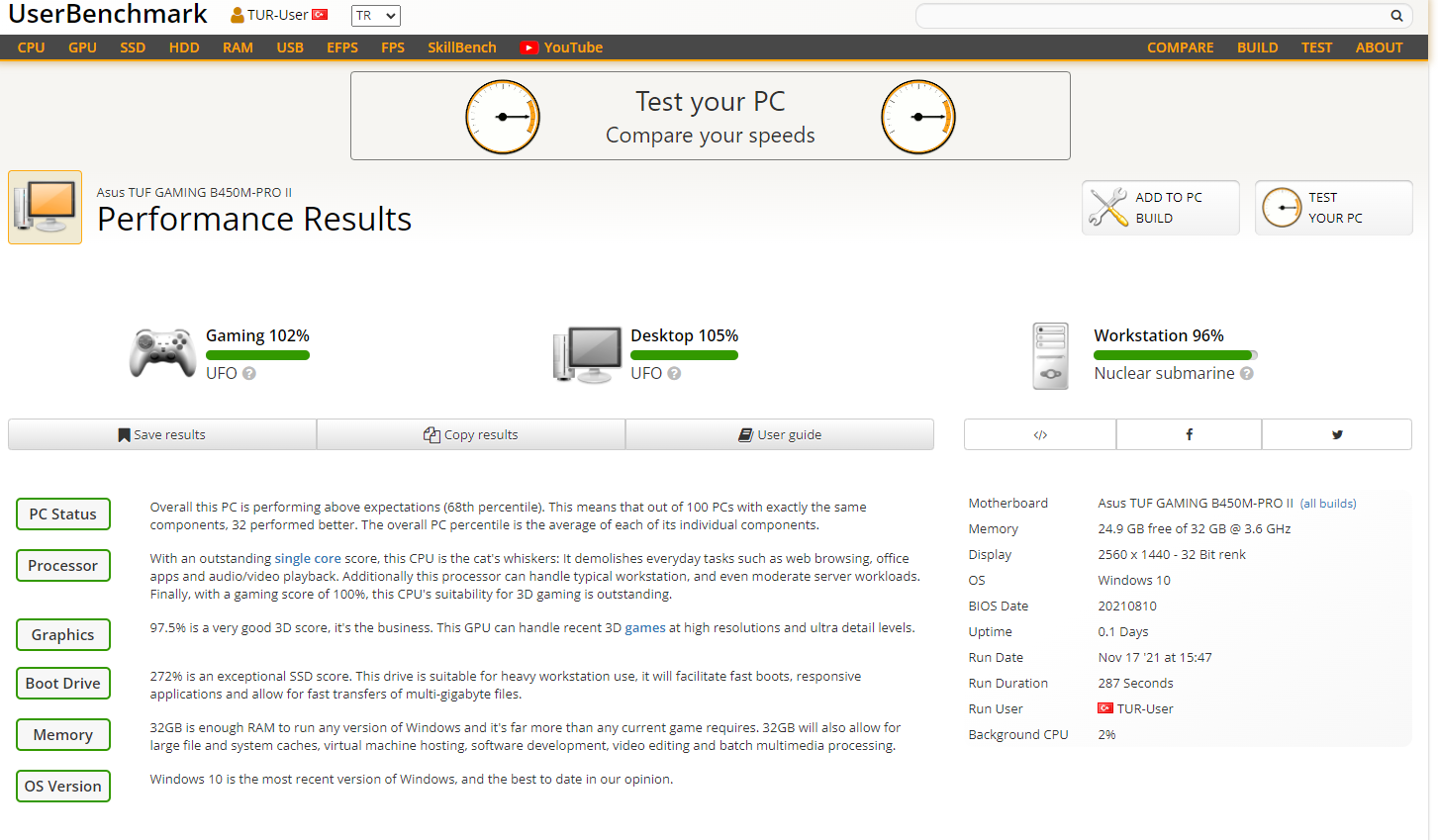Click the right speedometer gauge icon
Image resolution: width=1438 pixels, height=840 pixels.
[918, 117]
